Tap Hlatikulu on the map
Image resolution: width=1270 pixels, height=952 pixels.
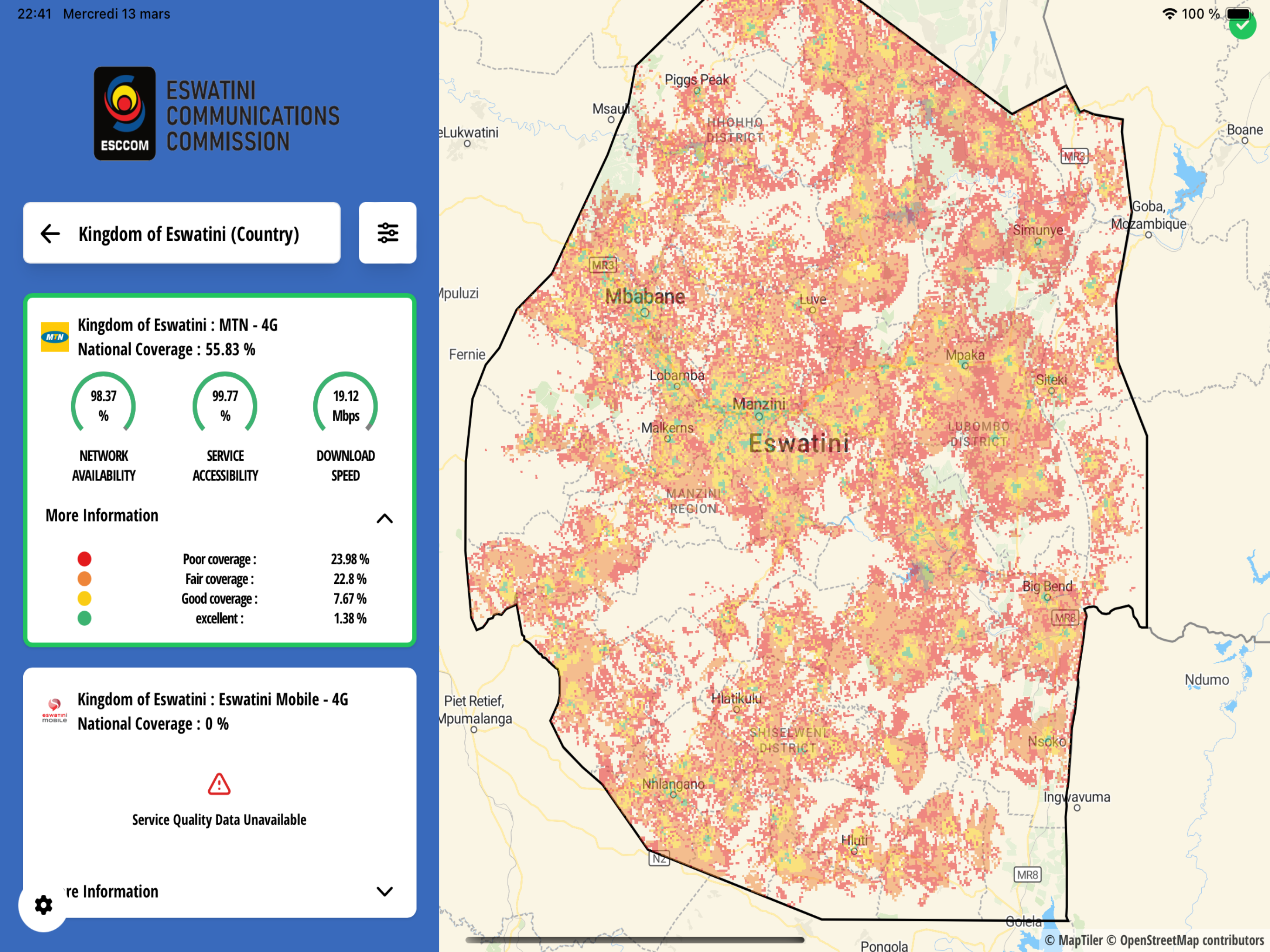[x=736, y=698]
